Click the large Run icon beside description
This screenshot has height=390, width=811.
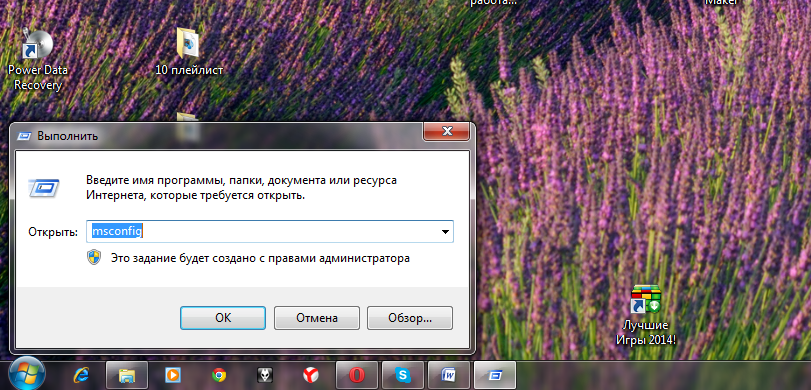tap(43, 187)
